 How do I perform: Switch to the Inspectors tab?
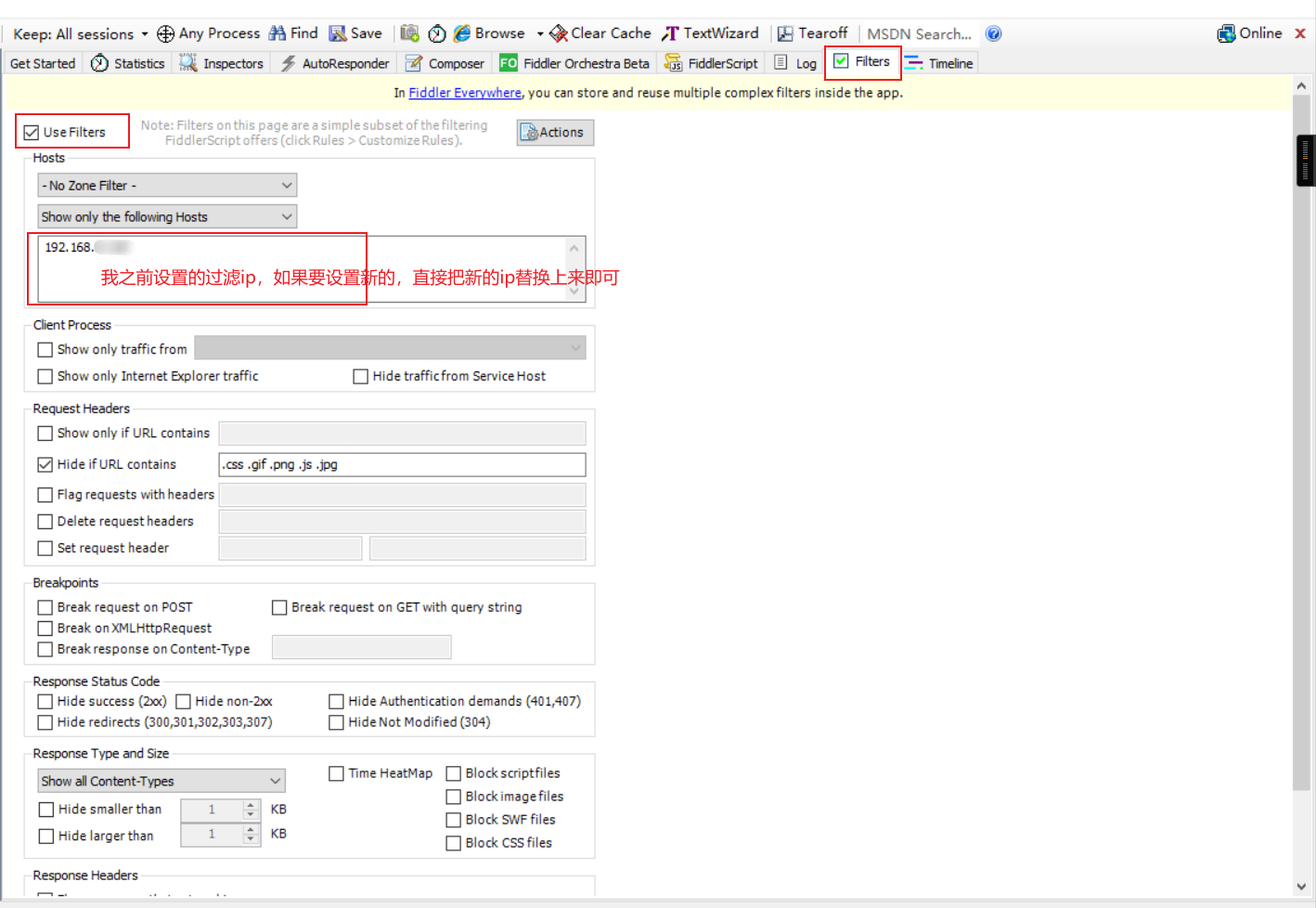222,63
